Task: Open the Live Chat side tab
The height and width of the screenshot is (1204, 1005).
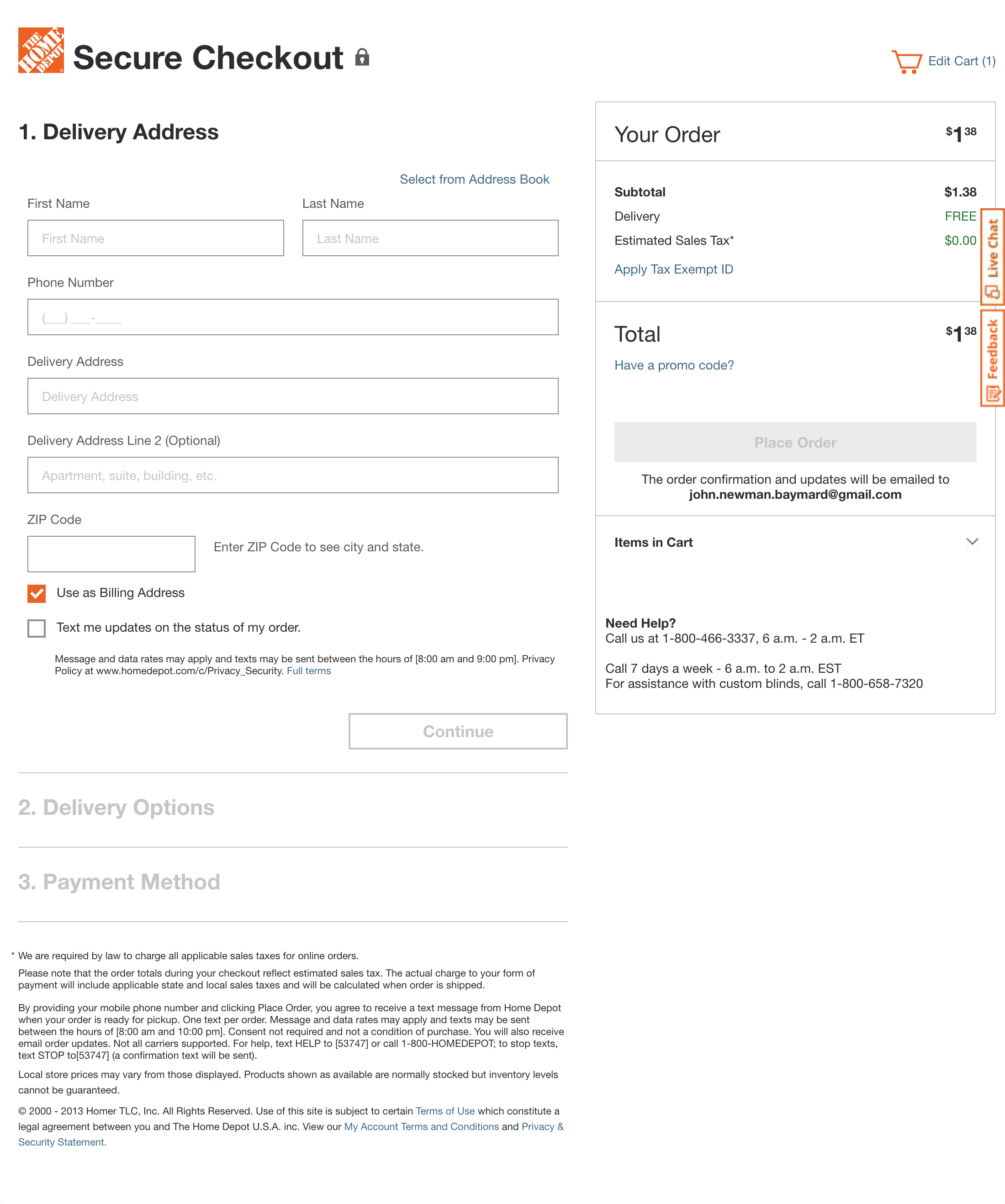Action: click(992, 256)
